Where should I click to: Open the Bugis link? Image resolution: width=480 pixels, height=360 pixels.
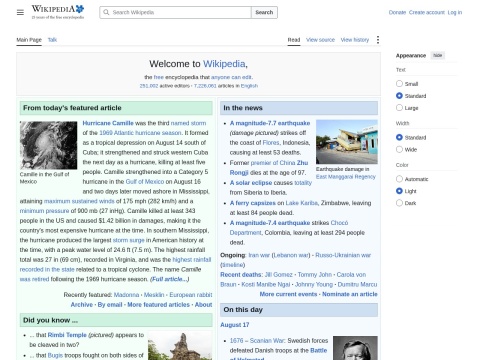click(55, 355)
